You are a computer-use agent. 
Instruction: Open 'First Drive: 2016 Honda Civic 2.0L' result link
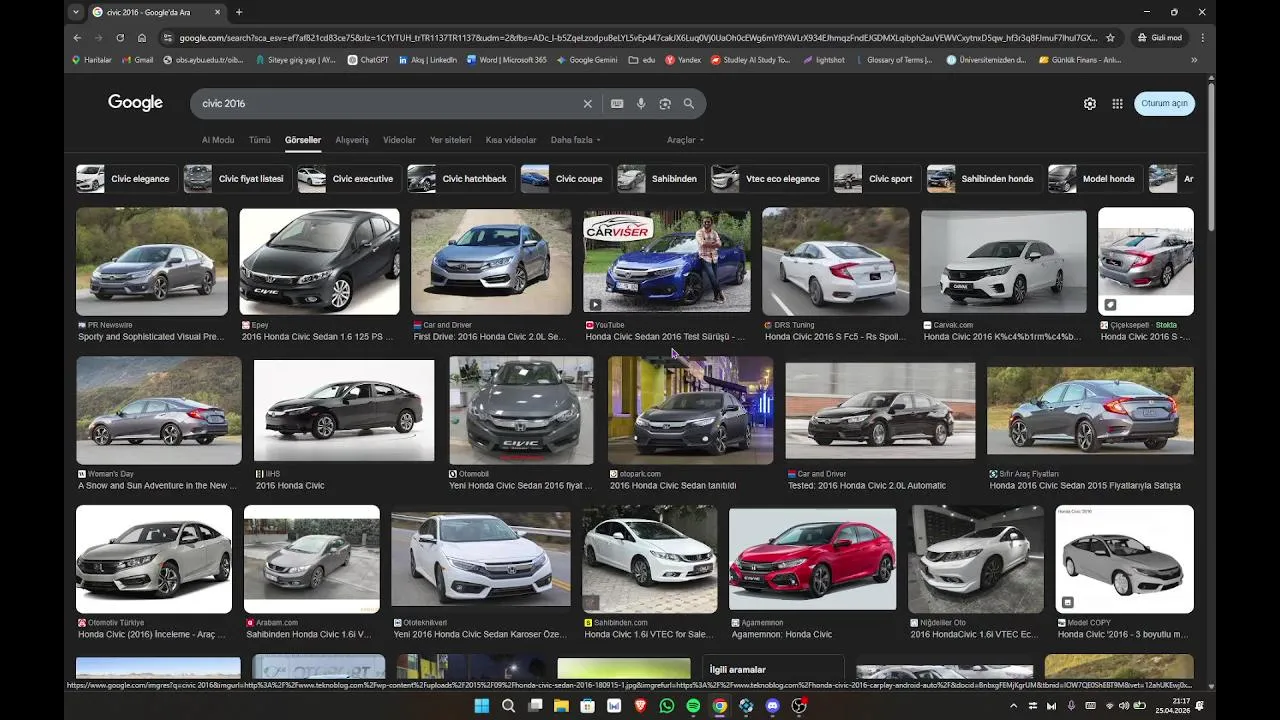coord(490,337)
